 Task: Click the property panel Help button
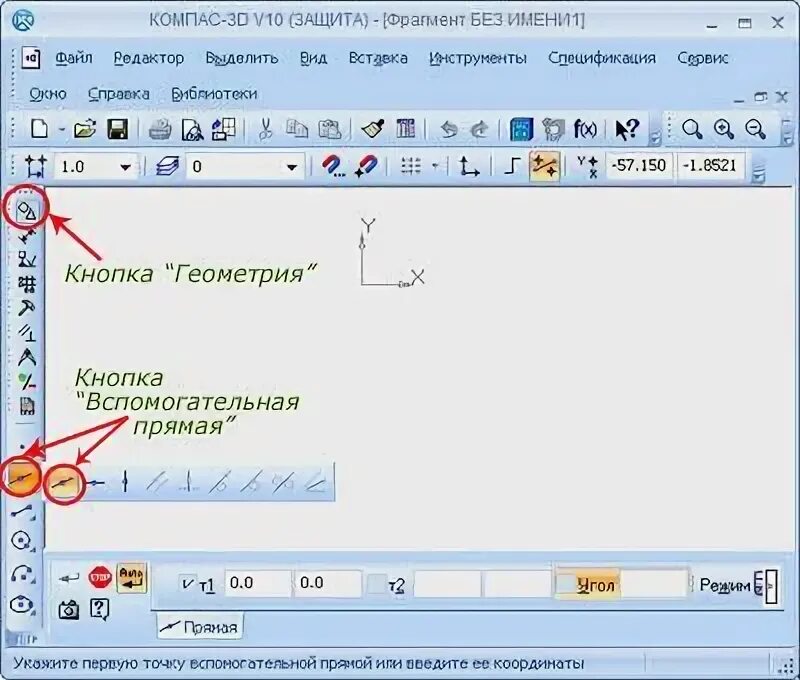99,609
